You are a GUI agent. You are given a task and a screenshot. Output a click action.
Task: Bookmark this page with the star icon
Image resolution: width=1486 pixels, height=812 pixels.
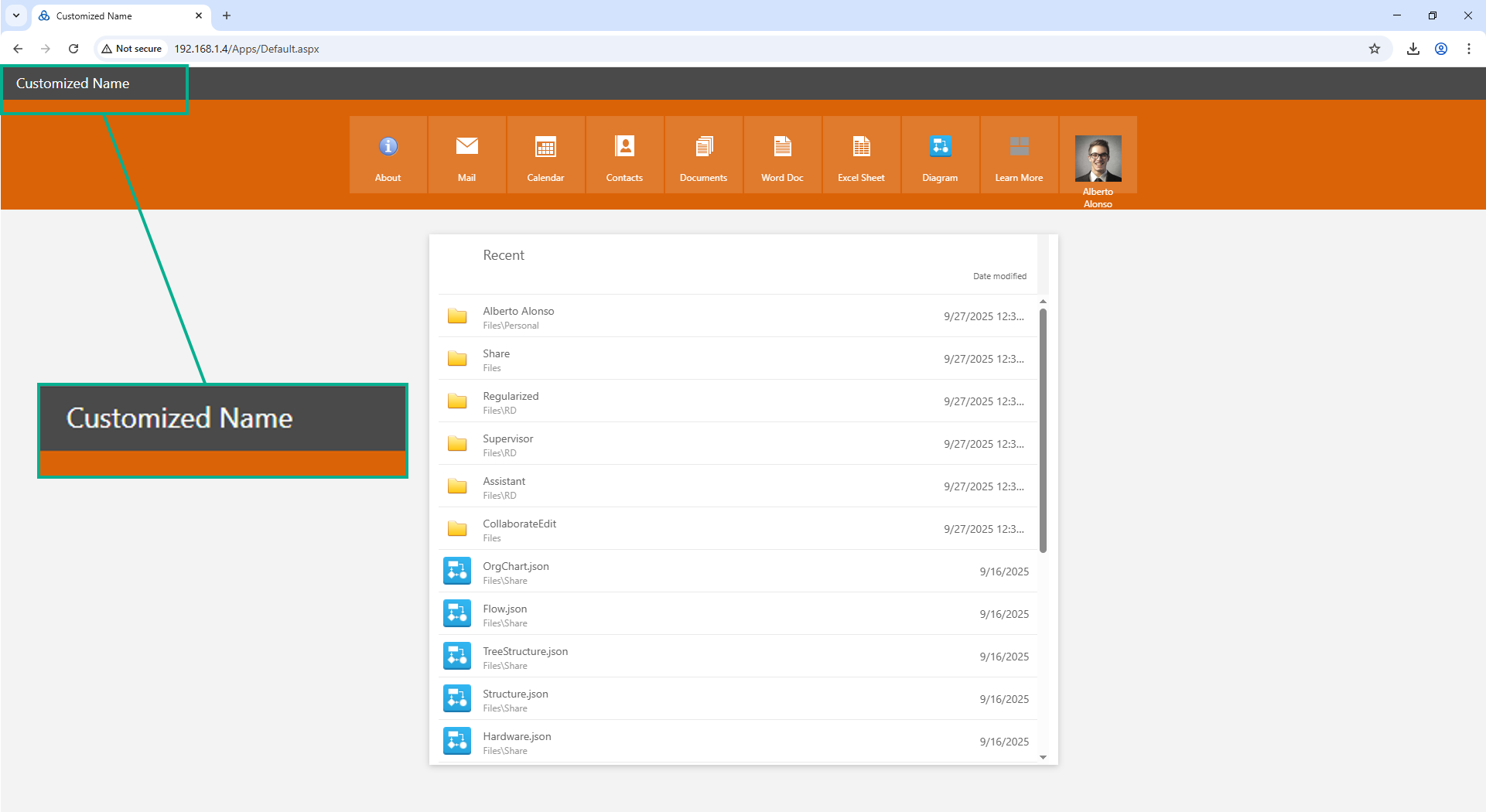(1375, 49)
